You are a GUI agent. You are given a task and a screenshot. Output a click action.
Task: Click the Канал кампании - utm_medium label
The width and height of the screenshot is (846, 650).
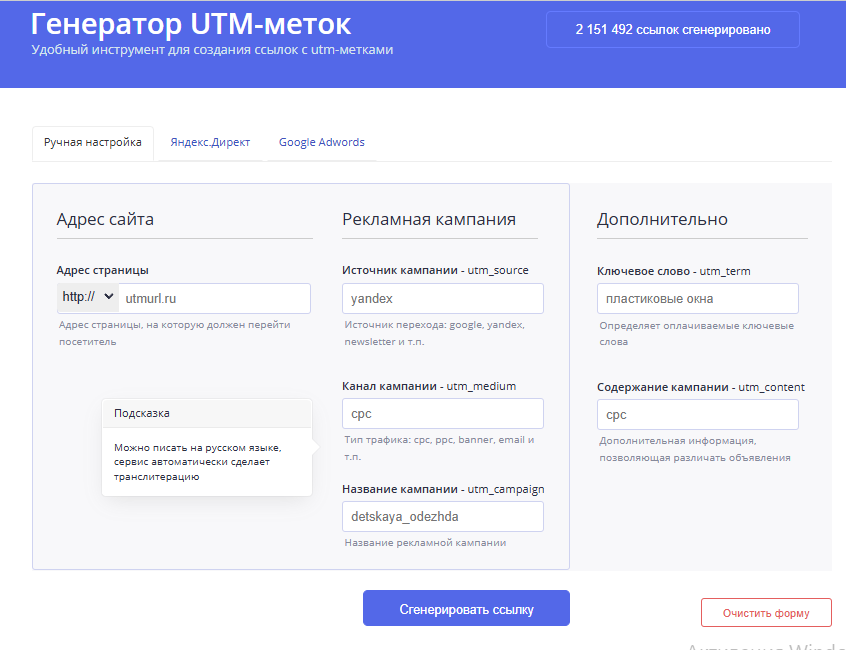pos(429,386)
